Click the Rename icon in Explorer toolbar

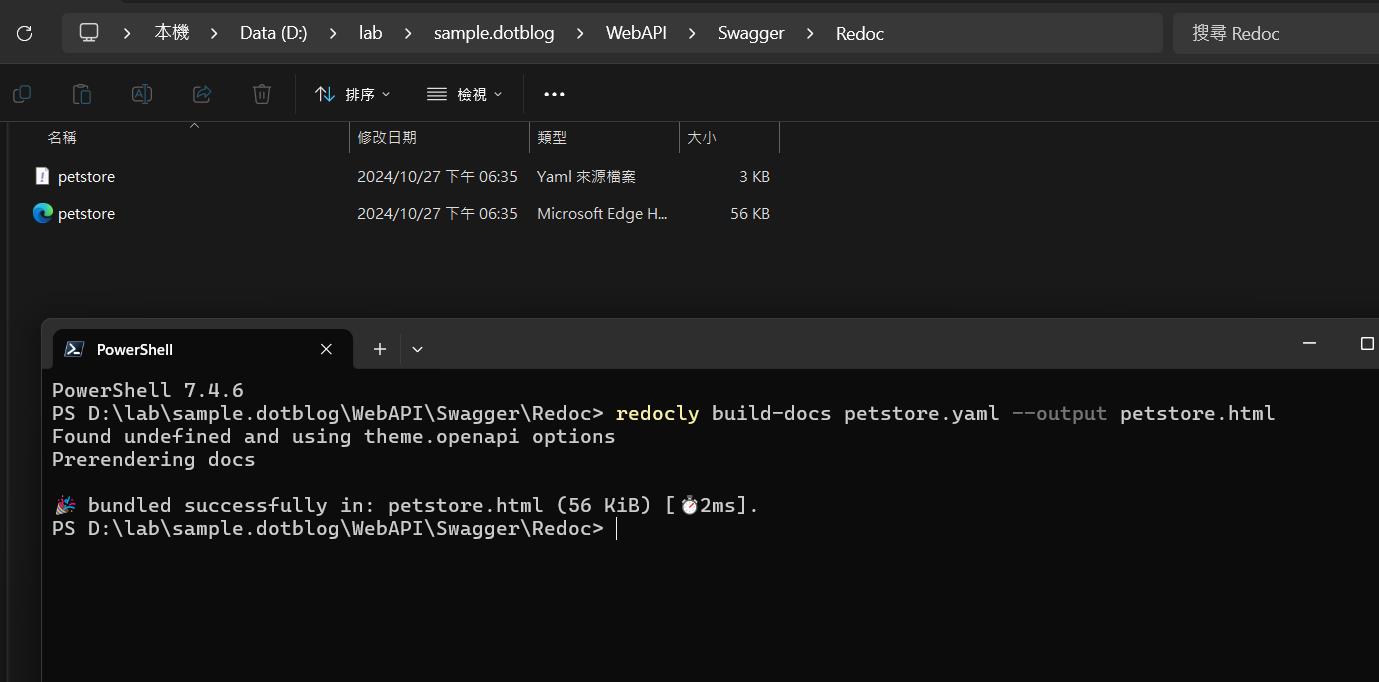pyautogui.click(x=142, y=94)
